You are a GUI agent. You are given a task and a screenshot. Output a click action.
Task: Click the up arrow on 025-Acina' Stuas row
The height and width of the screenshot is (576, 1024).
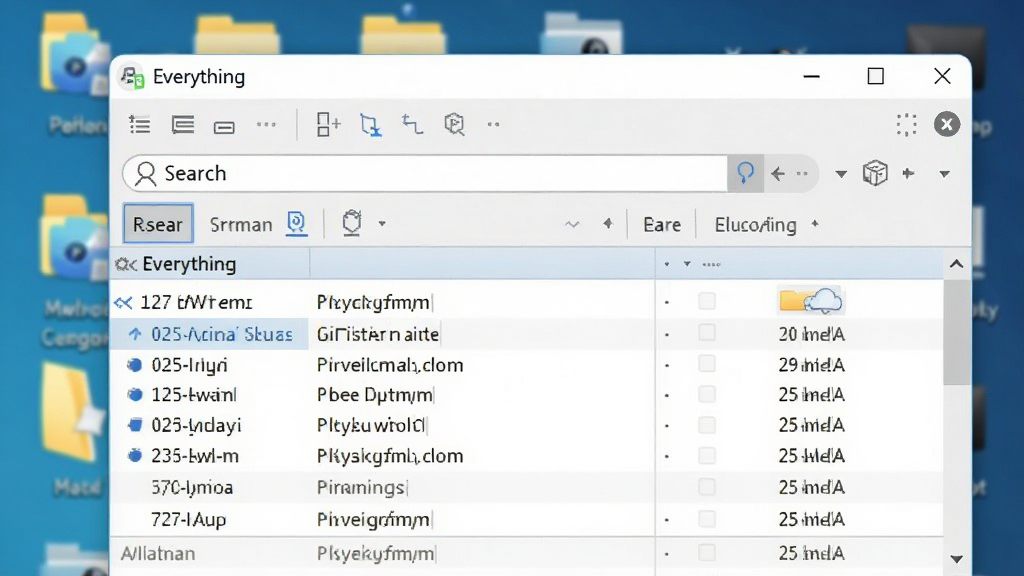[135, 334]
